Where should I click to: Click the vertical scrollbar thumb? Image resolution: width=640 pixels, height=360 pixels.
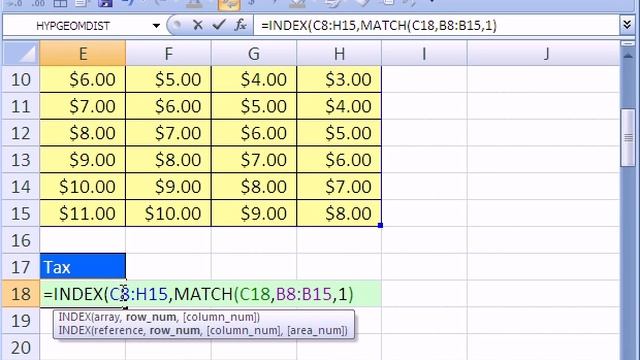click(x=628, y=138)
